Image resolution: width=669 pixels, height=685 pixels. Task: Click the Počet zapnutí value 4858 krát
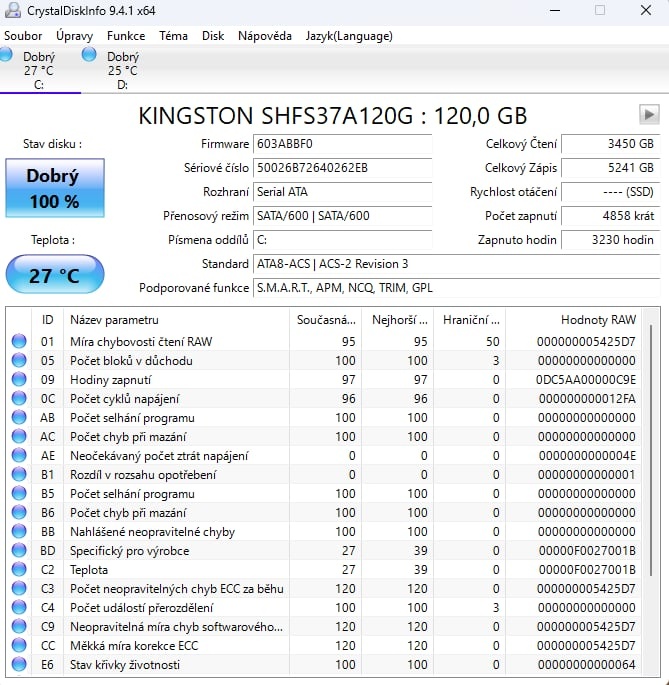[610, 216]
